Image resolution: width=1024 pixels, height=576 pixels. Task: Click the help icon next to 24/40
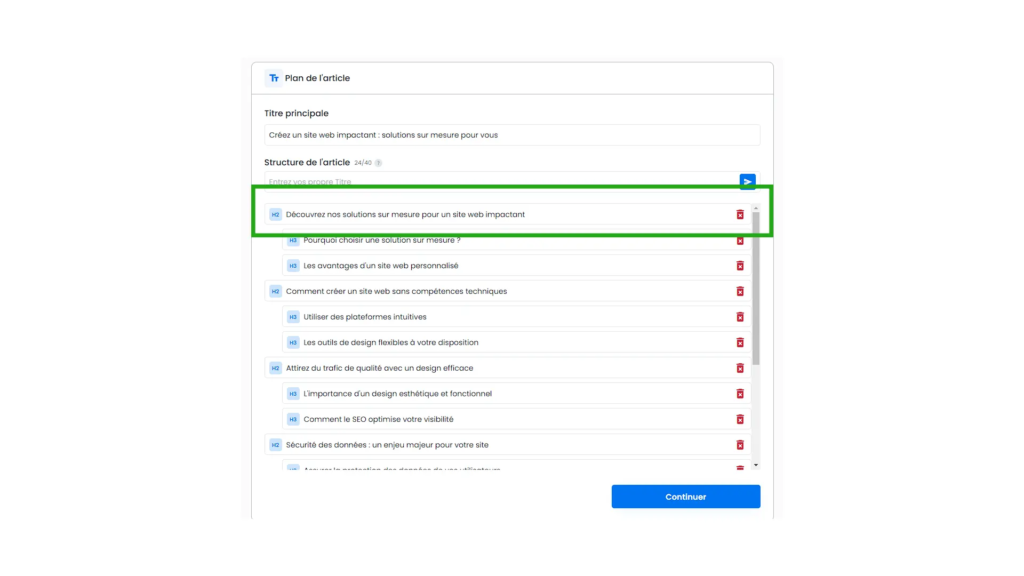pos(378,163)
